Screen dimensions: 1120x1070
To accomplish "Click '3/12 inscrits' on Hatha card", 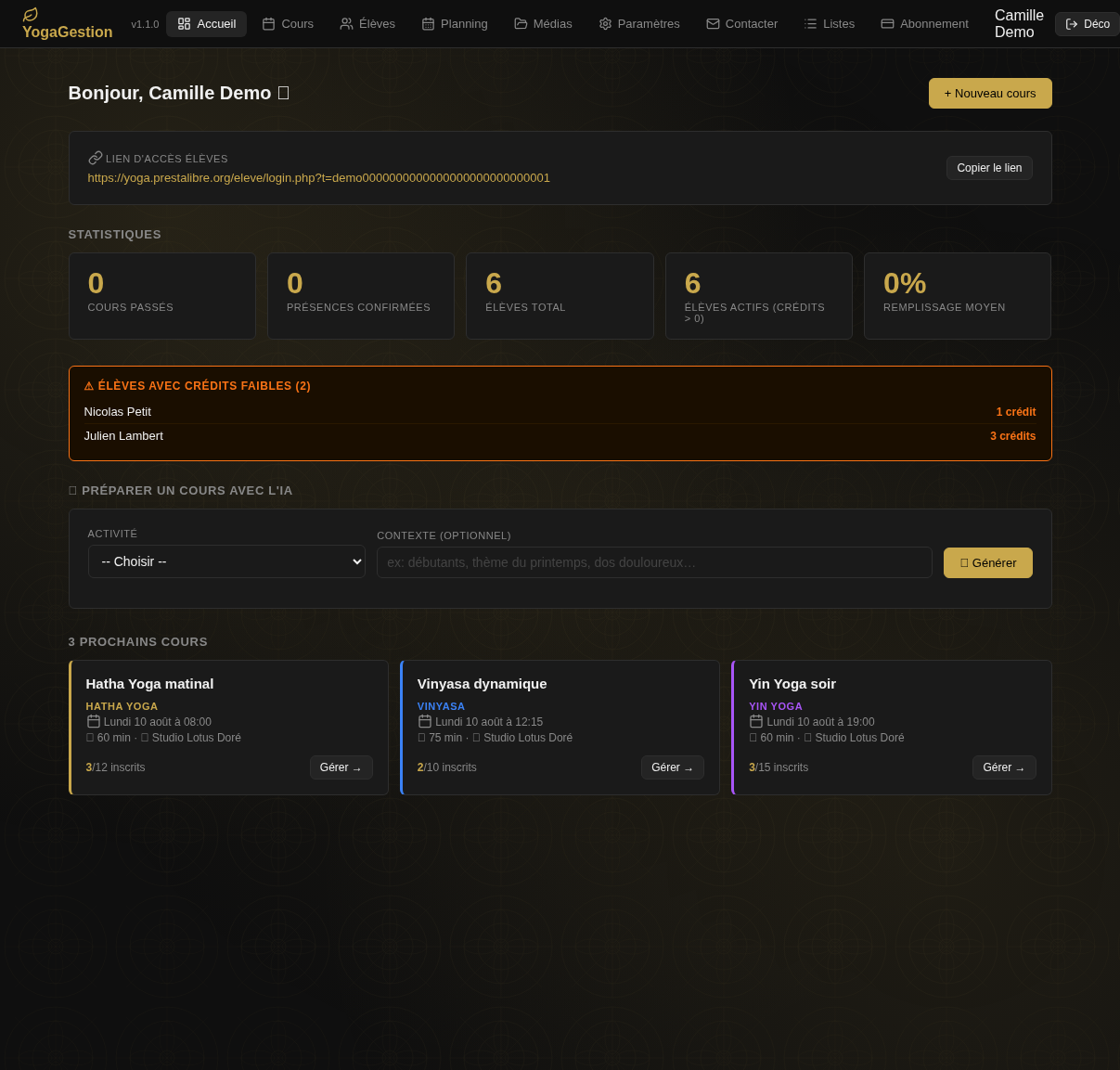I will [x=116, y=767].
